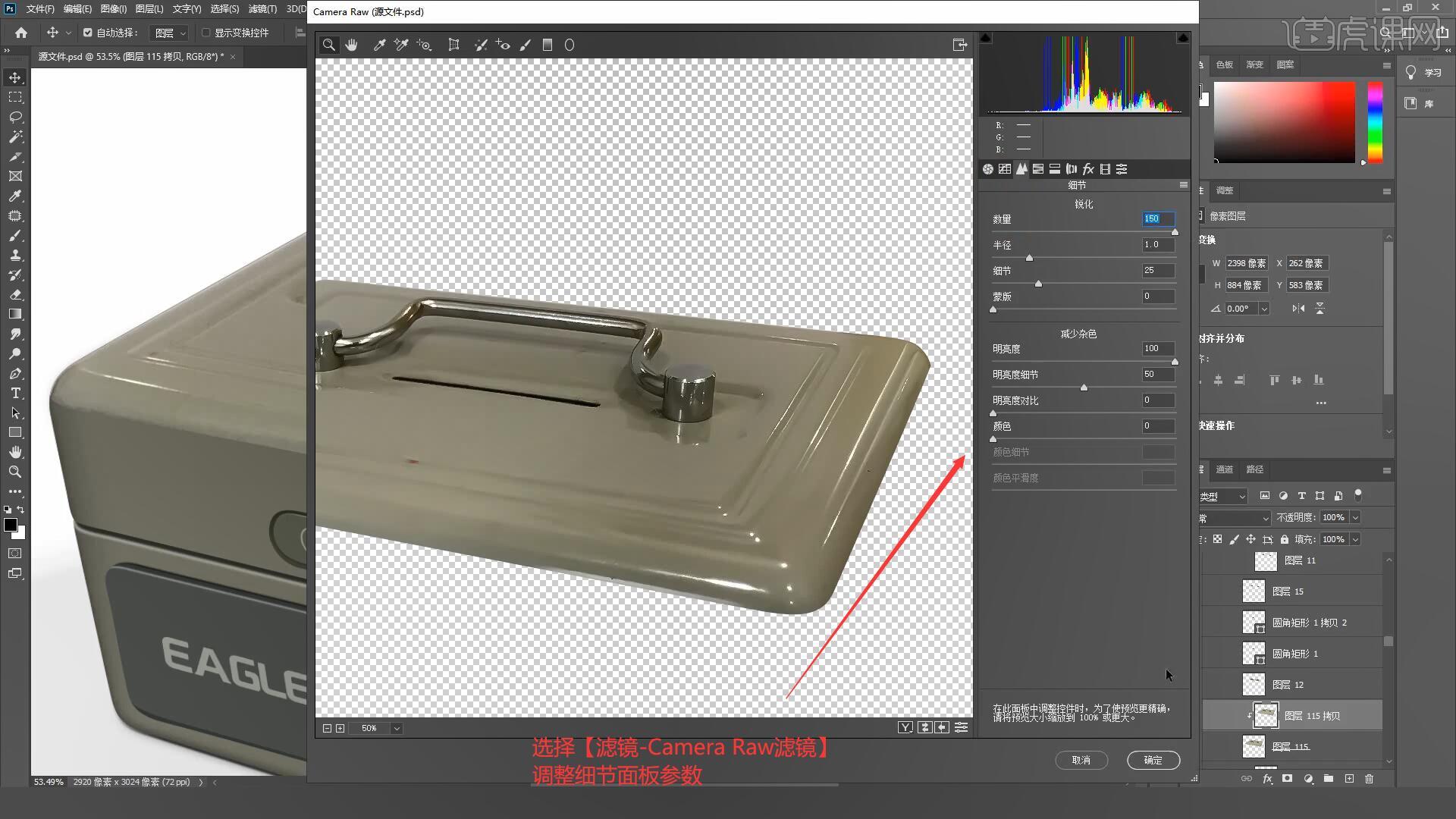Click the delete layer trash icon
The image size is (1456, 819).
coord(1369,779)
